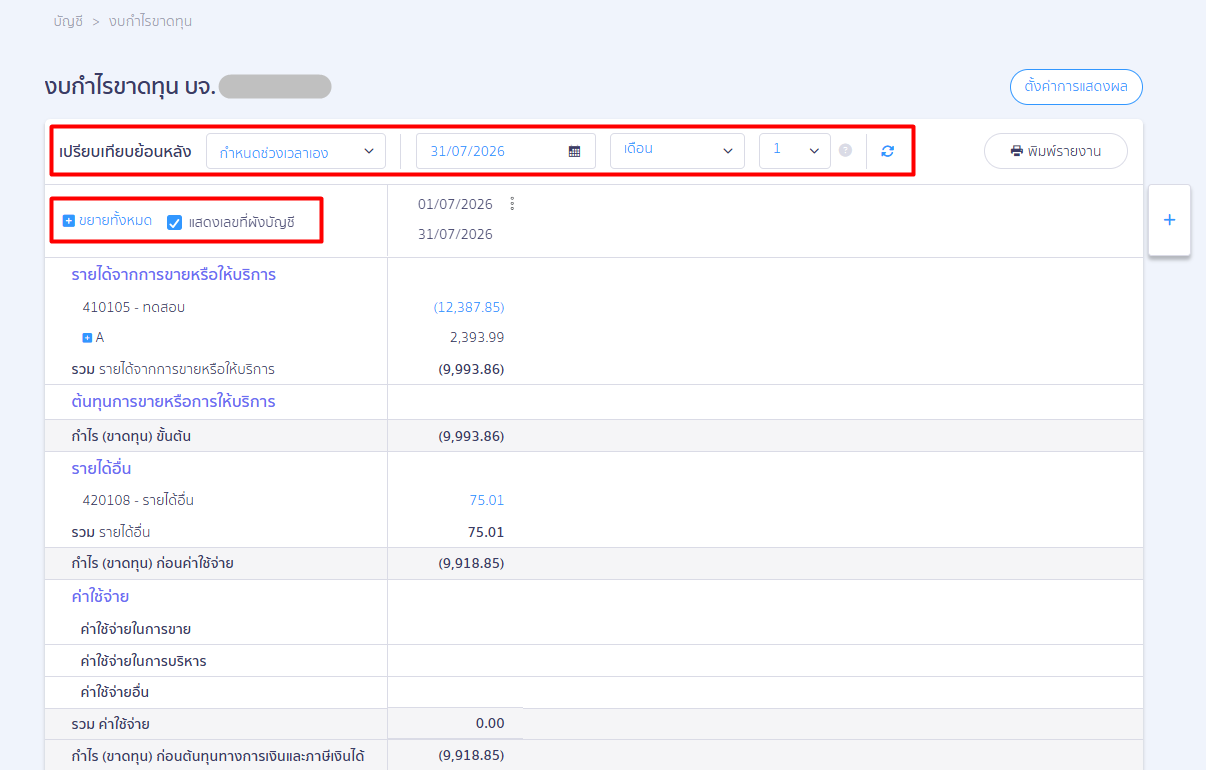
Task: Click the 01/07/2026 column start date
Action: point(455,204)
